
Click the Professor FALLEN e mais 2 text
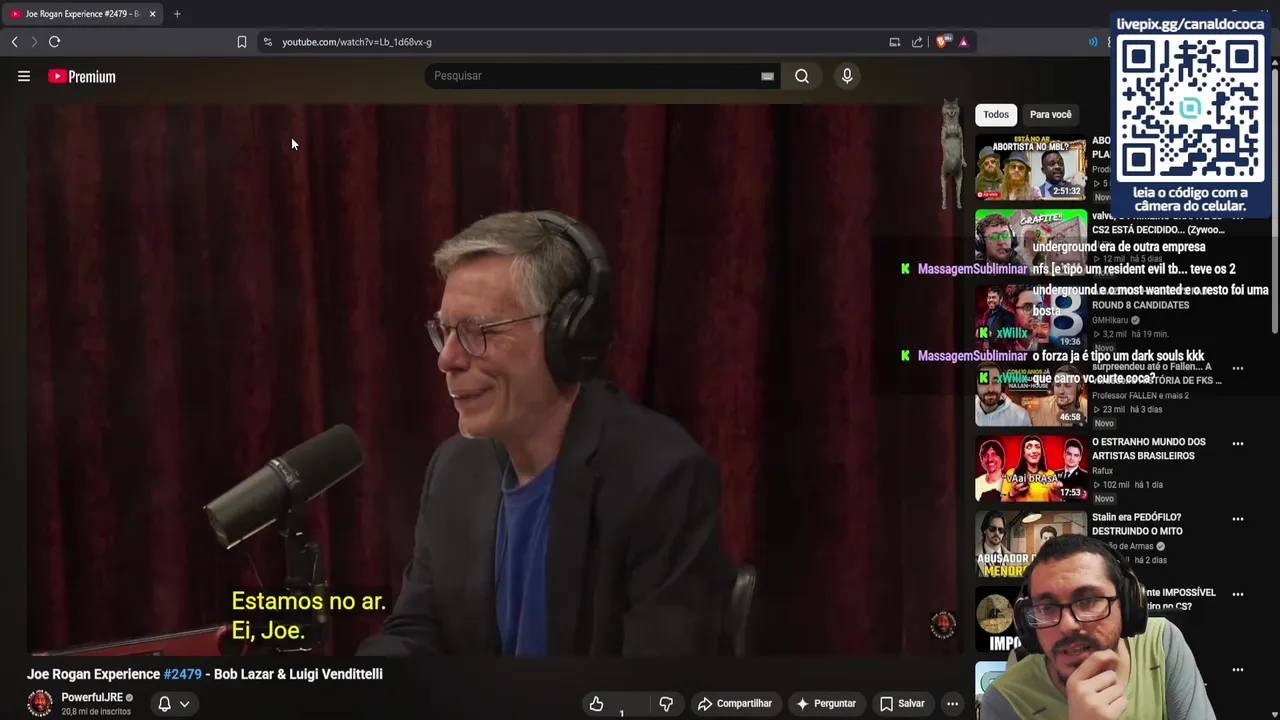tap(1140, 396)
